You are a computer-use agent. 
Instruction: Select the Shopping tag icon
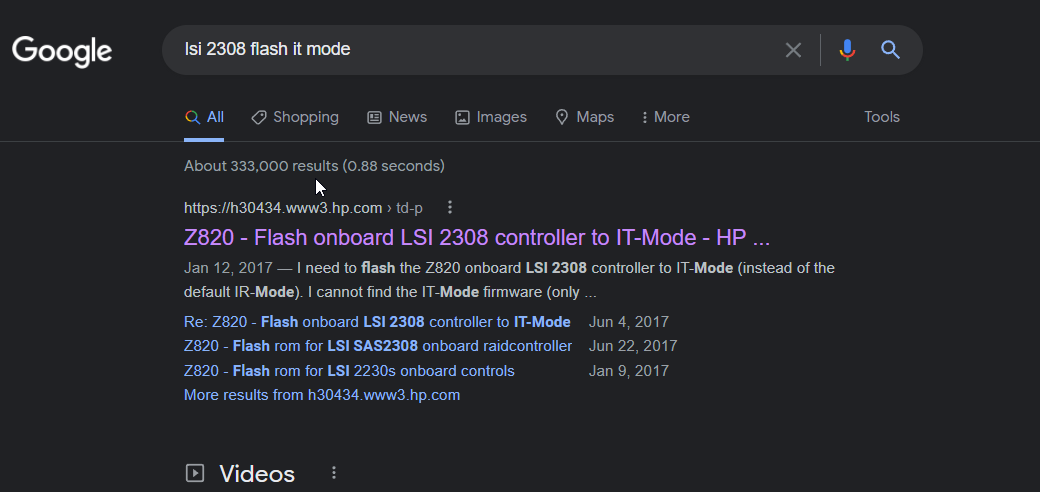pos(259,117)
